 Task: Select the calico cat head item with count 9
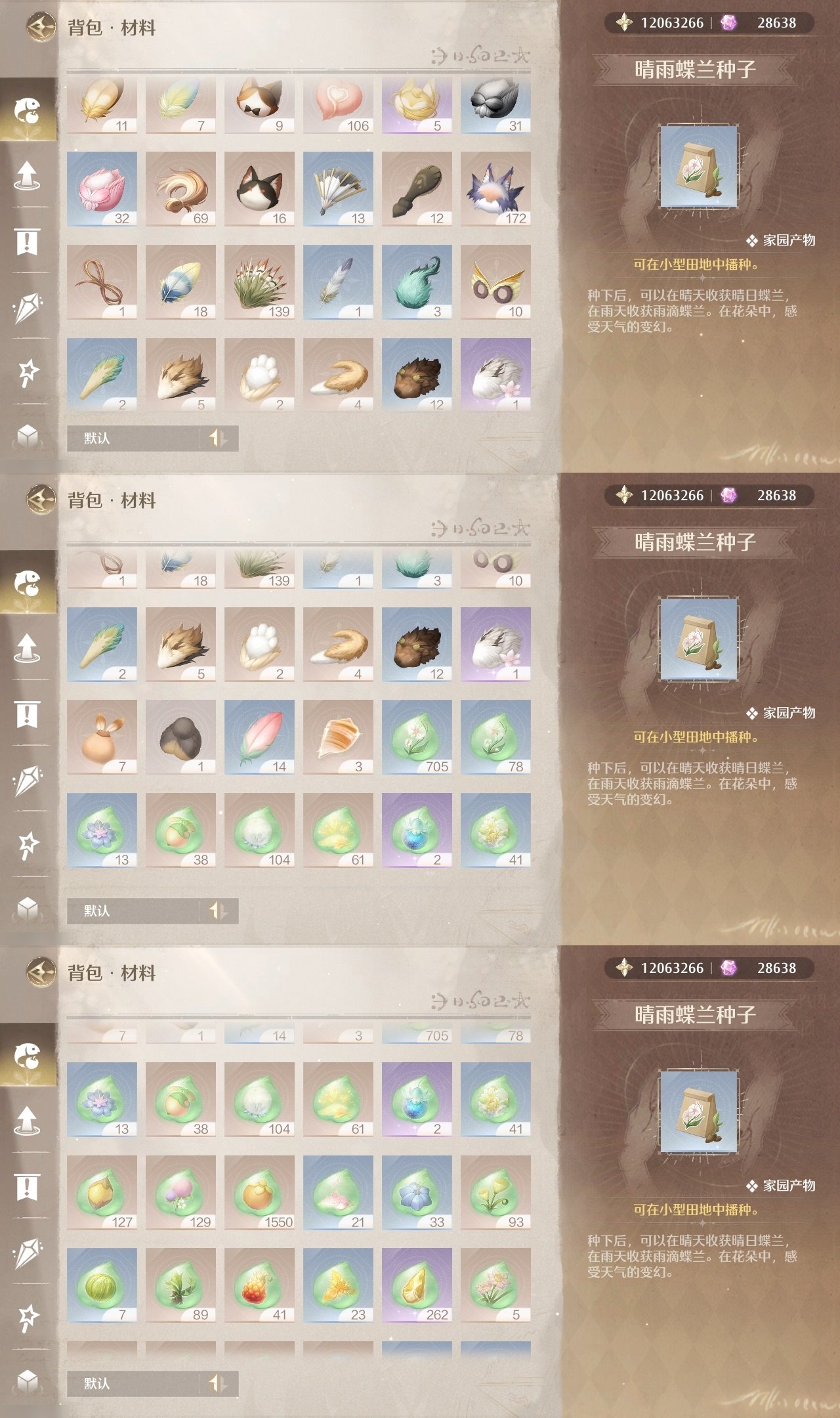(259, 104)
